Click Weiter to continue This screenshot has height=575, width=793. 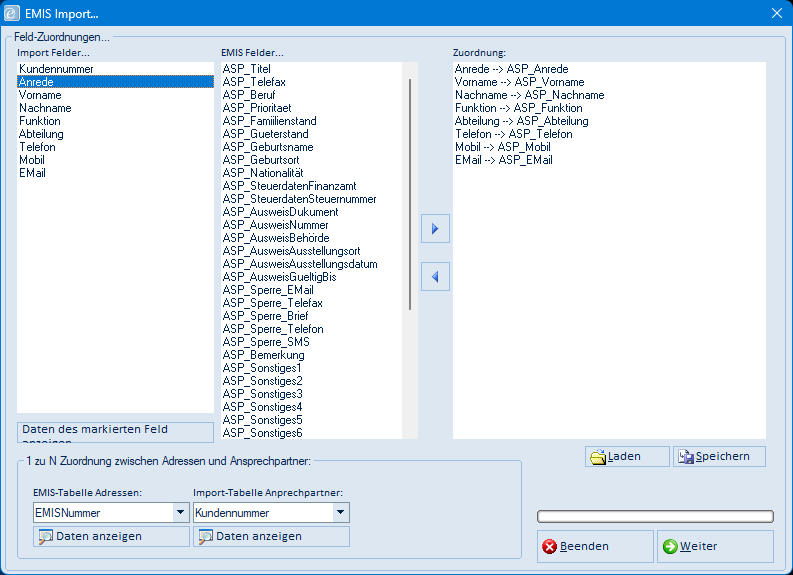pyautogui.click(x=715, y=546)
